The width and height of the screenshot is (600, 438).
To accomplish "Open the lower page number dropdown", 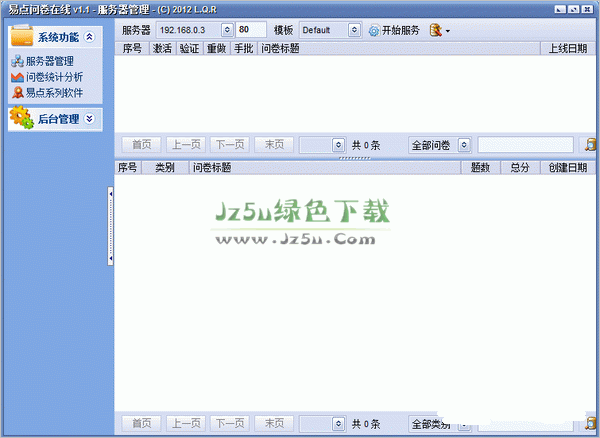I will [338, 423].
